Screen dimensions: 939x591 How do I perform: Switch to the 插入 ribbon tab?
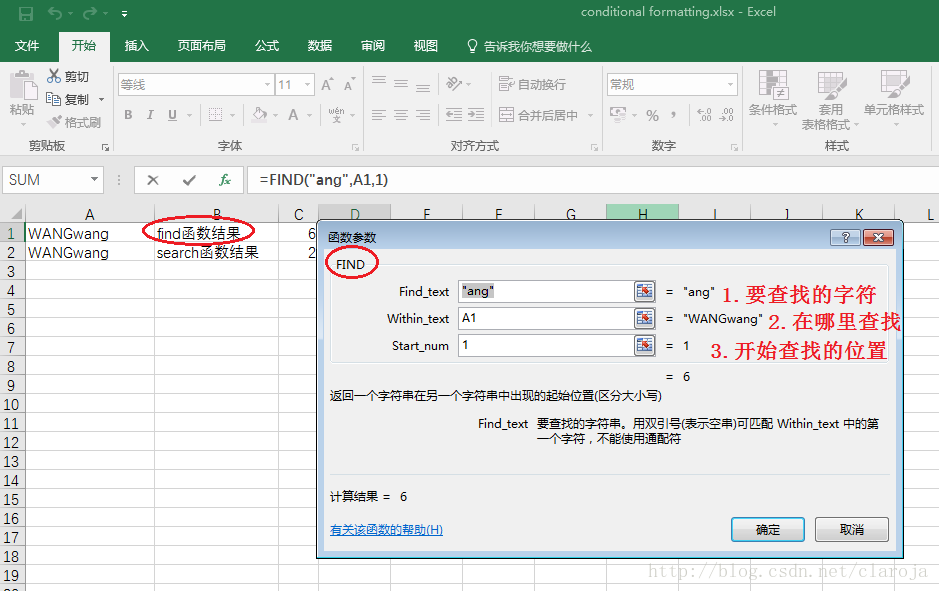click(137, 46)
